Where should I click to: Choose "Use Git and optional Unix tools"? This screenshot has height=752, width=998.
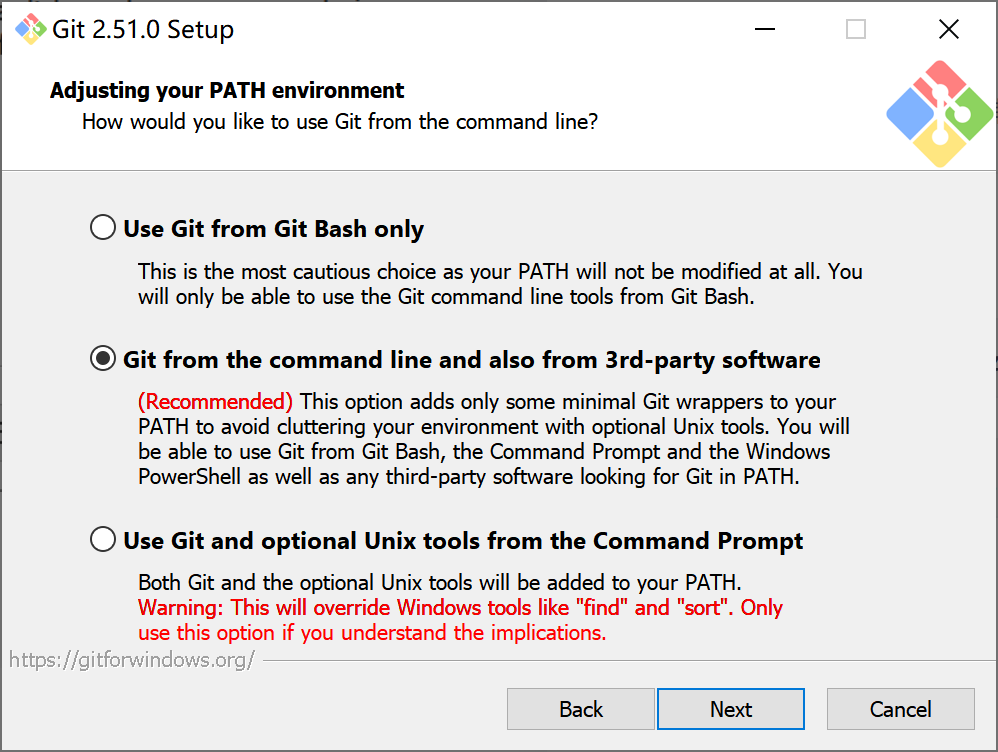[x=102, y=539]
